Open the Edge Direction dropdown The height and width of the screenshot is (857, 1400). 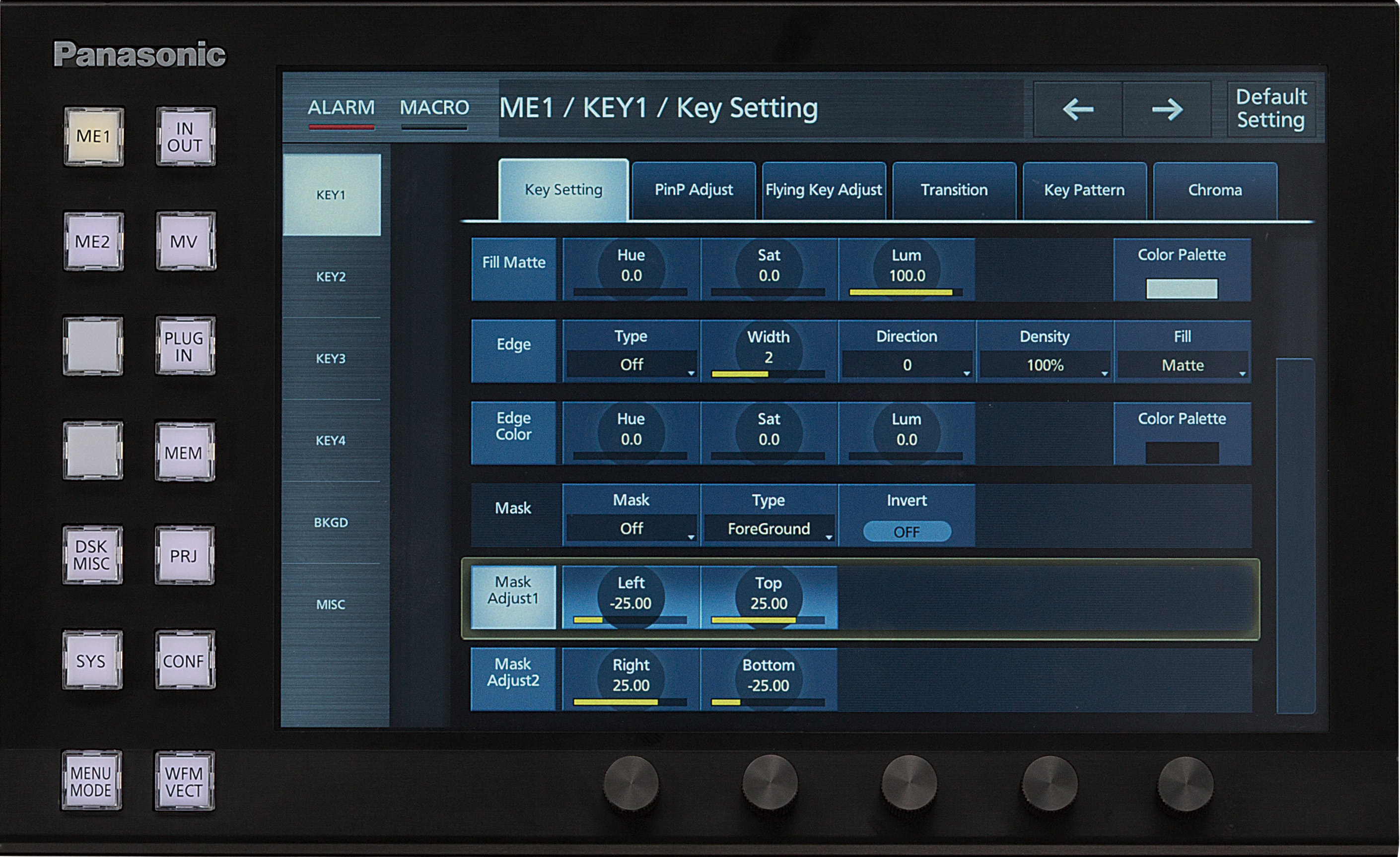[907, 364]
